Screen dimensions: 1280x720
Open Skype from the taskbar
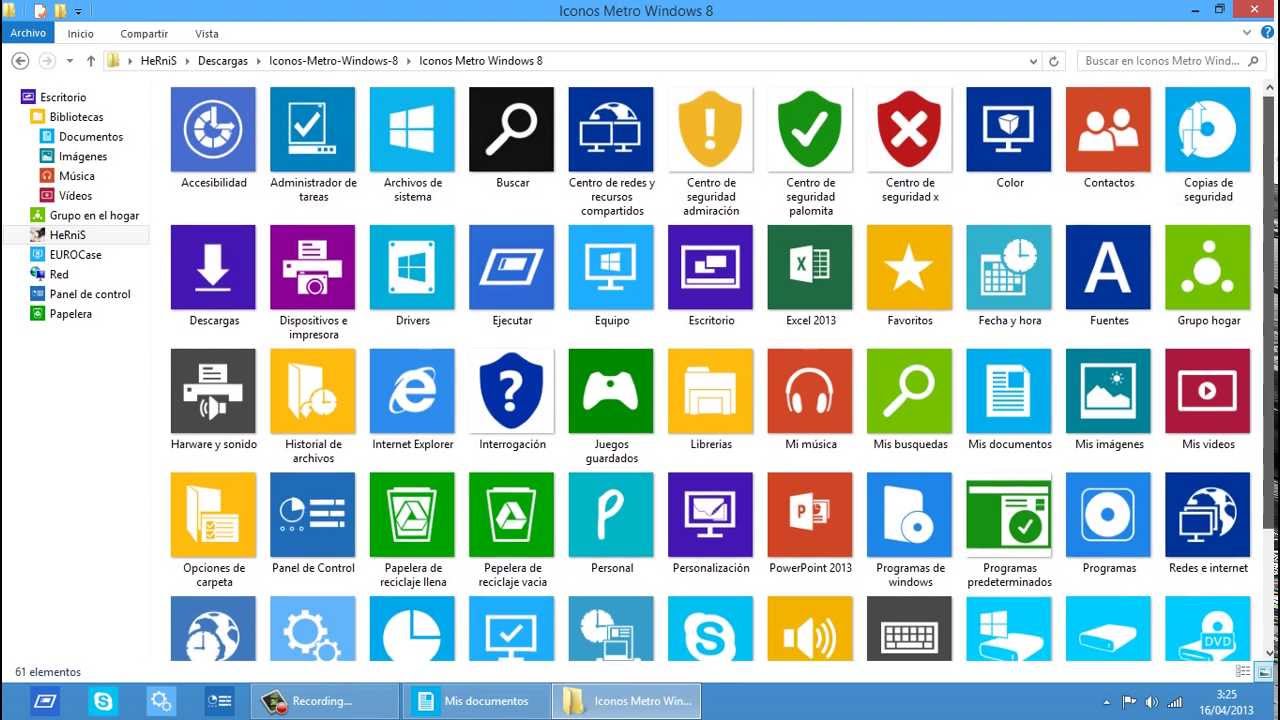pyautogui.click(x=103, y=701)
